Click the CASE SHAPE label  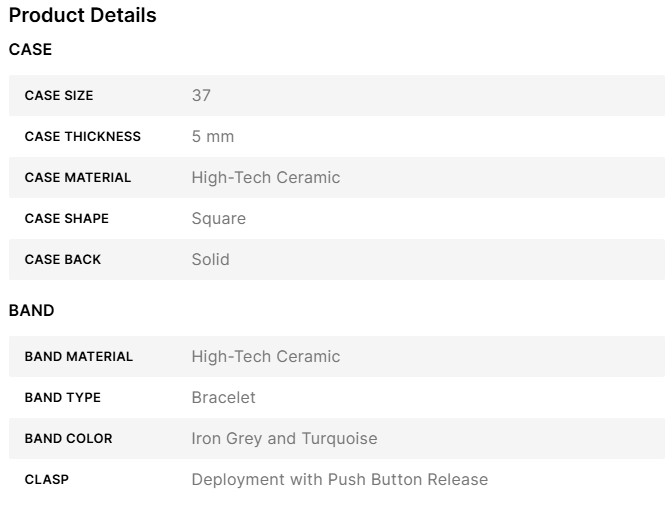pyautogui.click(x=66, y=219)
